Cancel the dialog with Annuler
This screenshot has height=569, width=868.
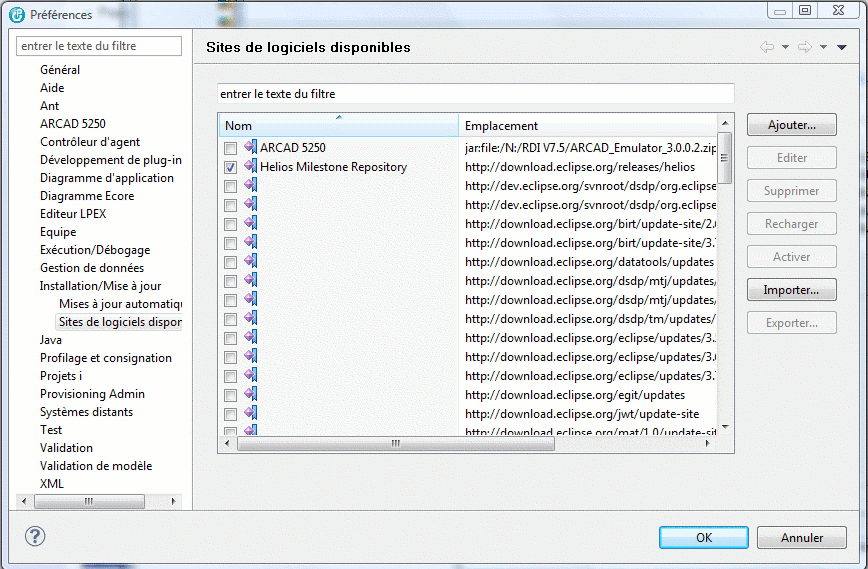802,537
